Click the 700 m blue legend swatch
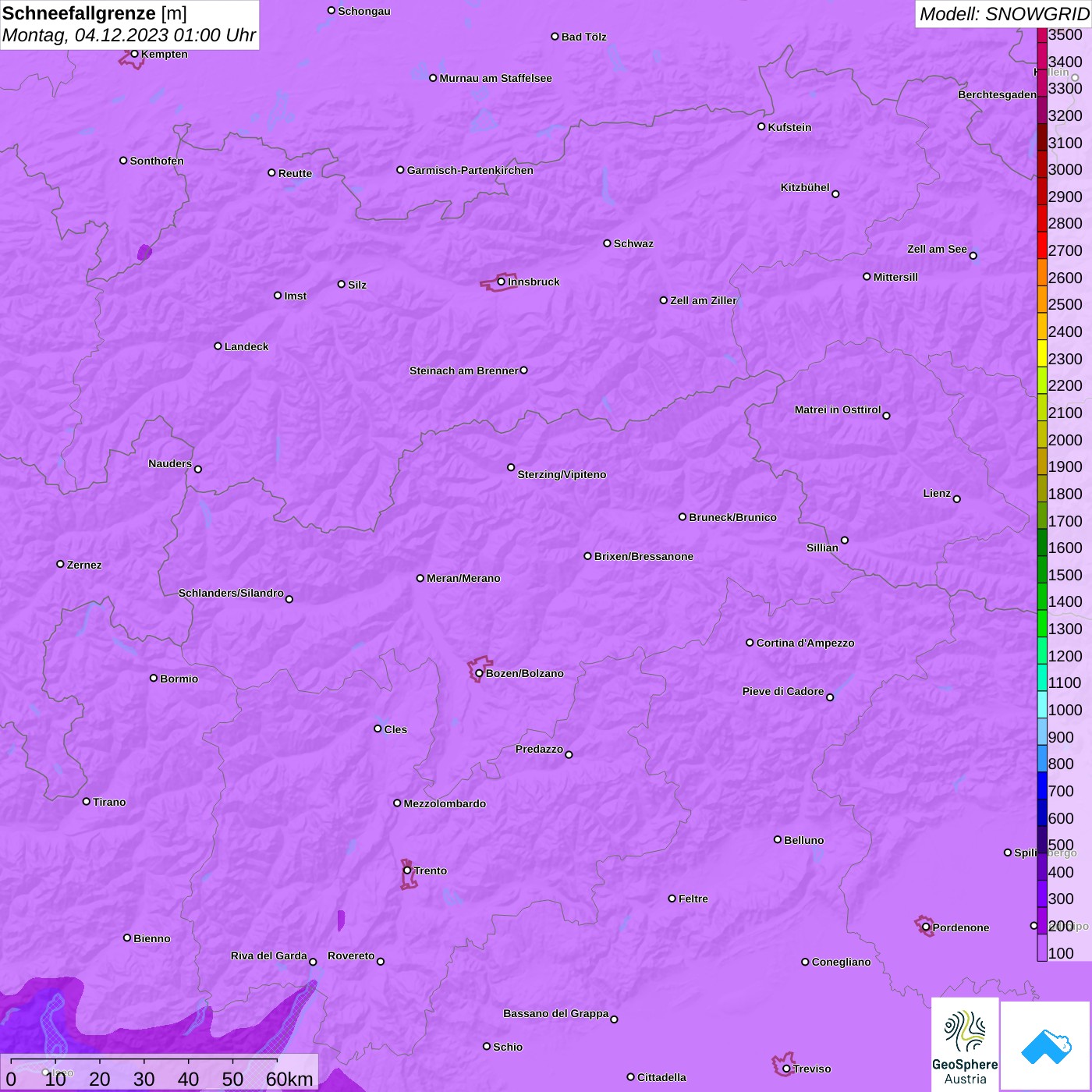The width and height of the screenshot is (1092, 1092). click(x=1042, y=785)
